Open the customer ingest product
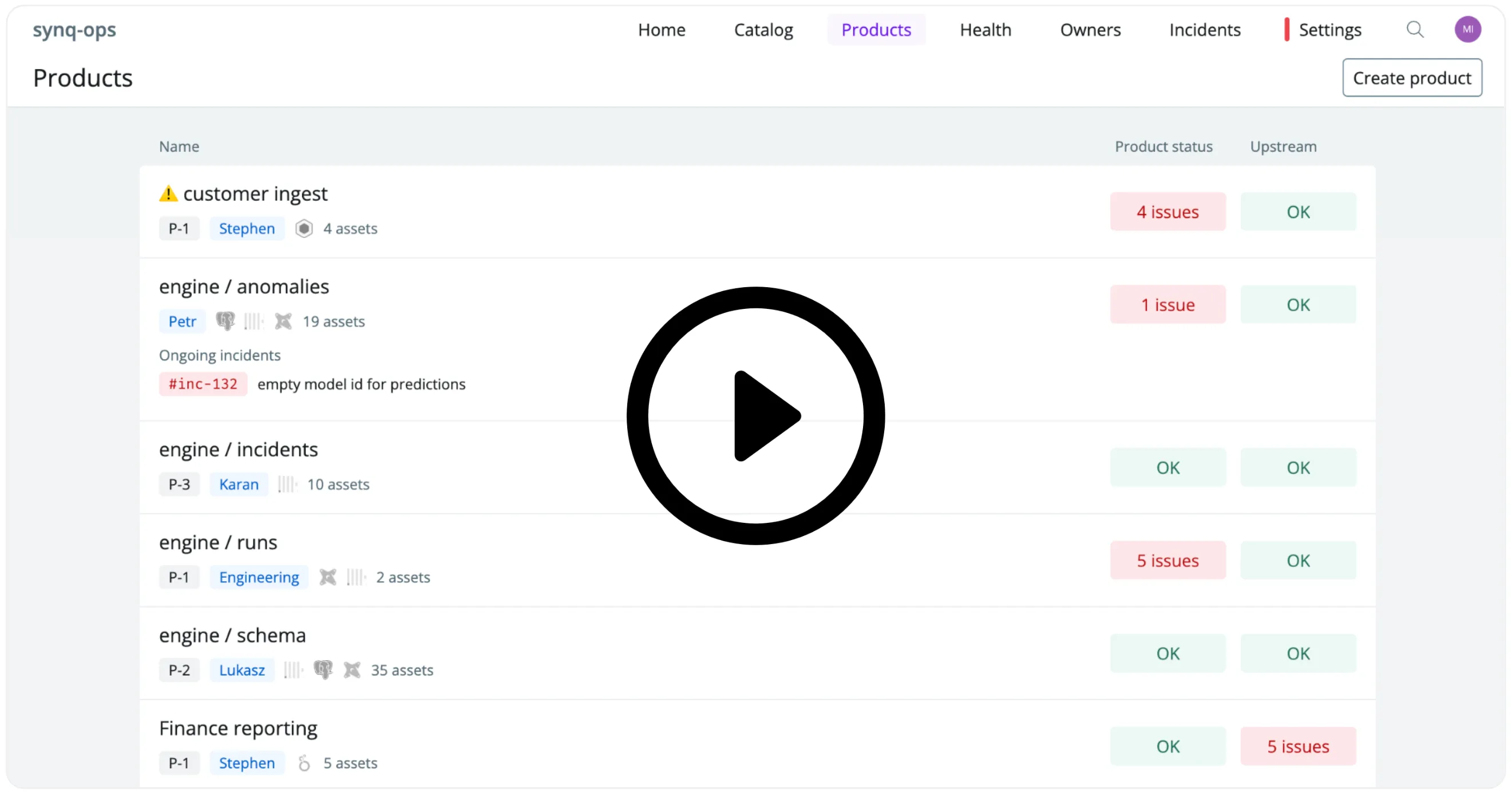Viewport: 1512px width, 794px height. pyautogui.click(x=255, y=194)
